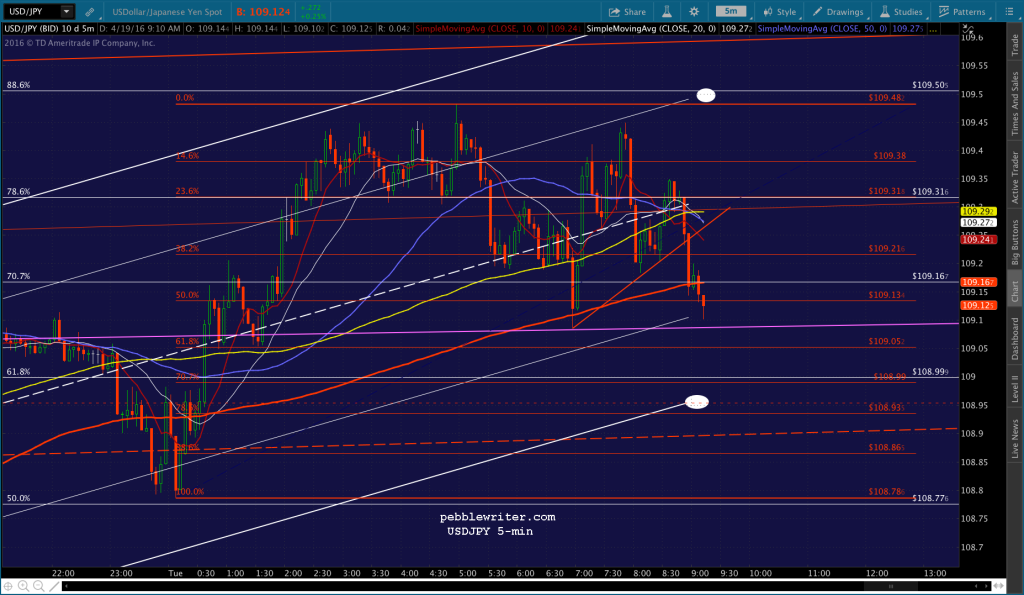Click the 78.6% white retracement label
Screen dimensions: 1024x595
[x=18, y=192]
